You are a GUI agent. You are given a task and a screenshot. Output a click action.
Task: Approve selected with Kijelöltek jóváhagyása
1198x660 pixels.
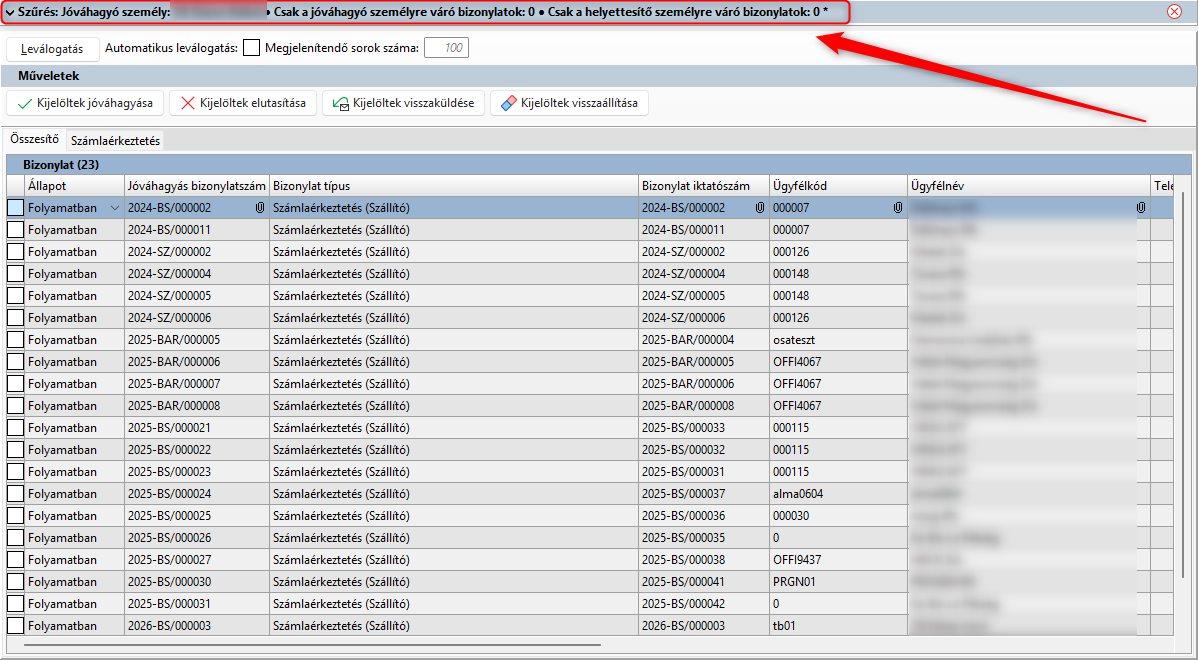click(x=85, y=103)
